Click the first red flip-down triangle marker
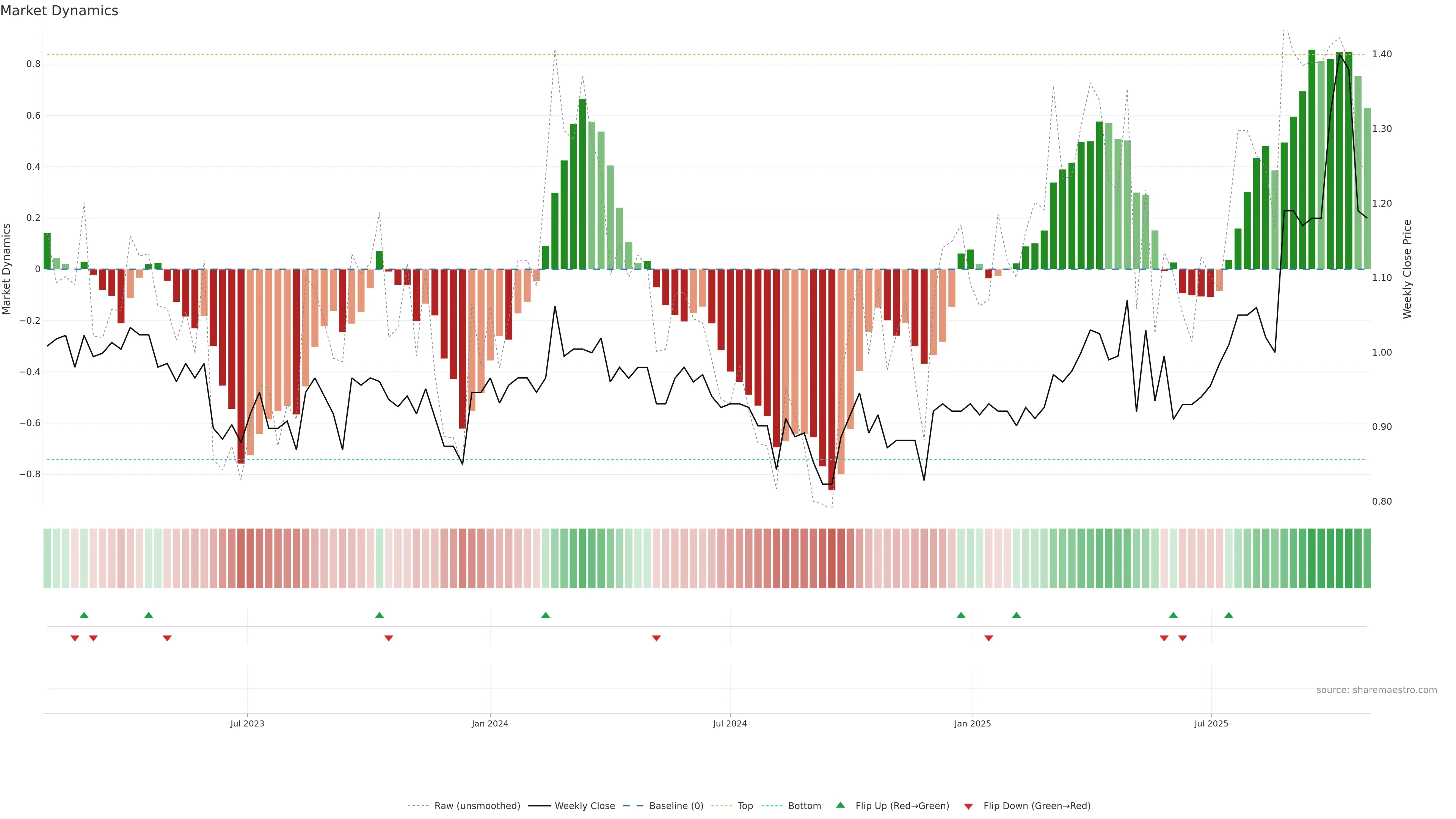Viewport: 1456px width, 819px height. (75, 638)
